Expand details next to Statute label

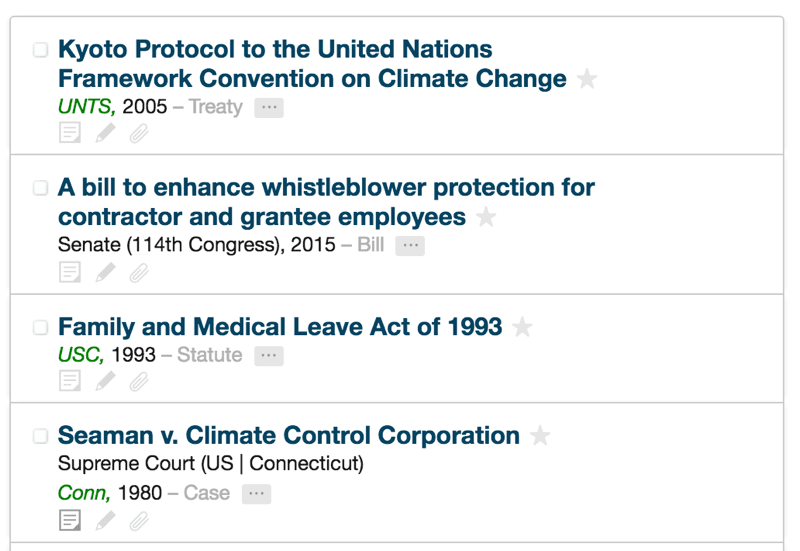click(269, 356)
